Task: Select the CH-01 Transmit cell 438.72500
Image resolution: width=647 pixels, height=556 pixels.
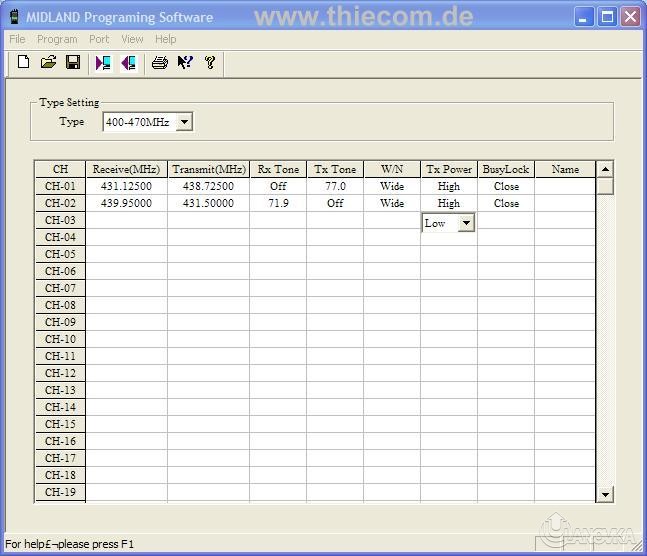Action: 208,186
